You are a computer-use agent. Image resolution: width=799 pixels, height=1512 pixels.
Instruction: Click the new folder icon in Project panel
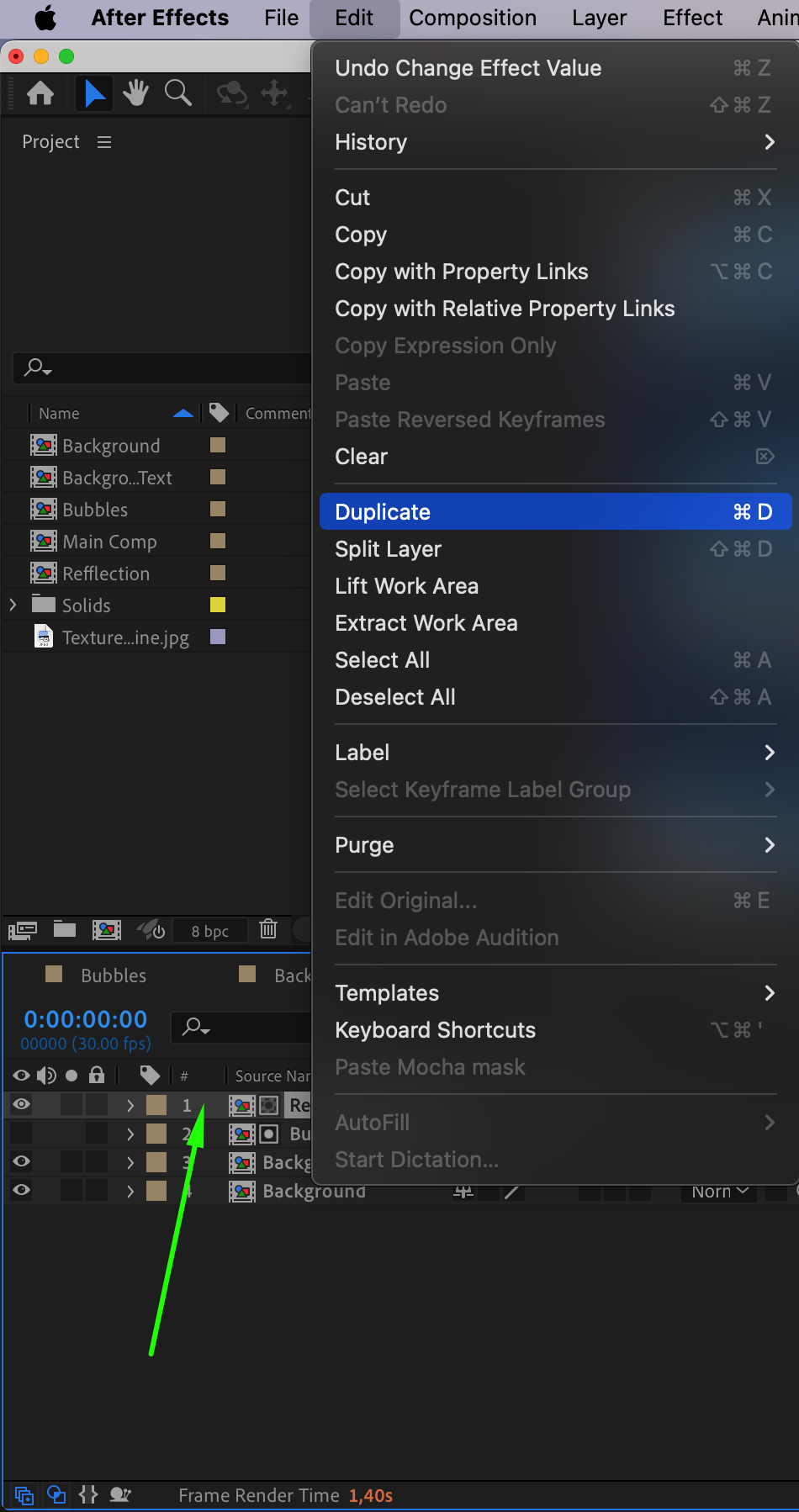(65, 929)
